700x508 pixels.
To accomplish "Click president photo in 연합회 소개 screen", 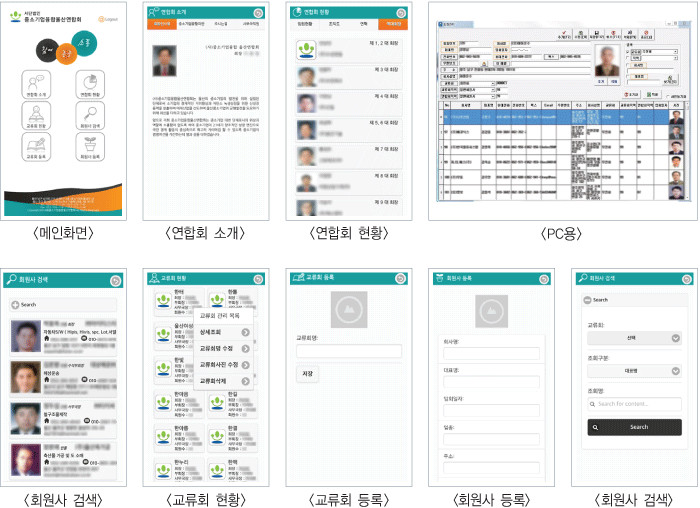I will tap(164, 61).
